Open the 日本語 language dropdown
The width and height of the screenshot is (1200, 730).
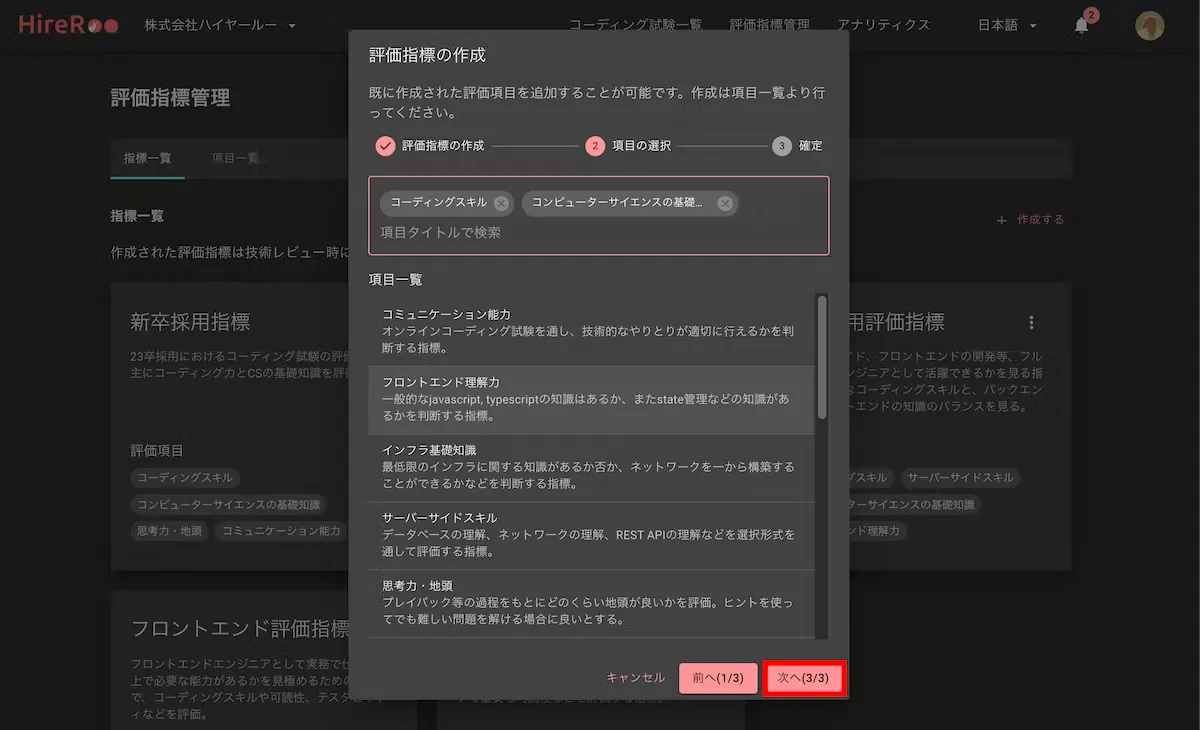point(1007,25)
